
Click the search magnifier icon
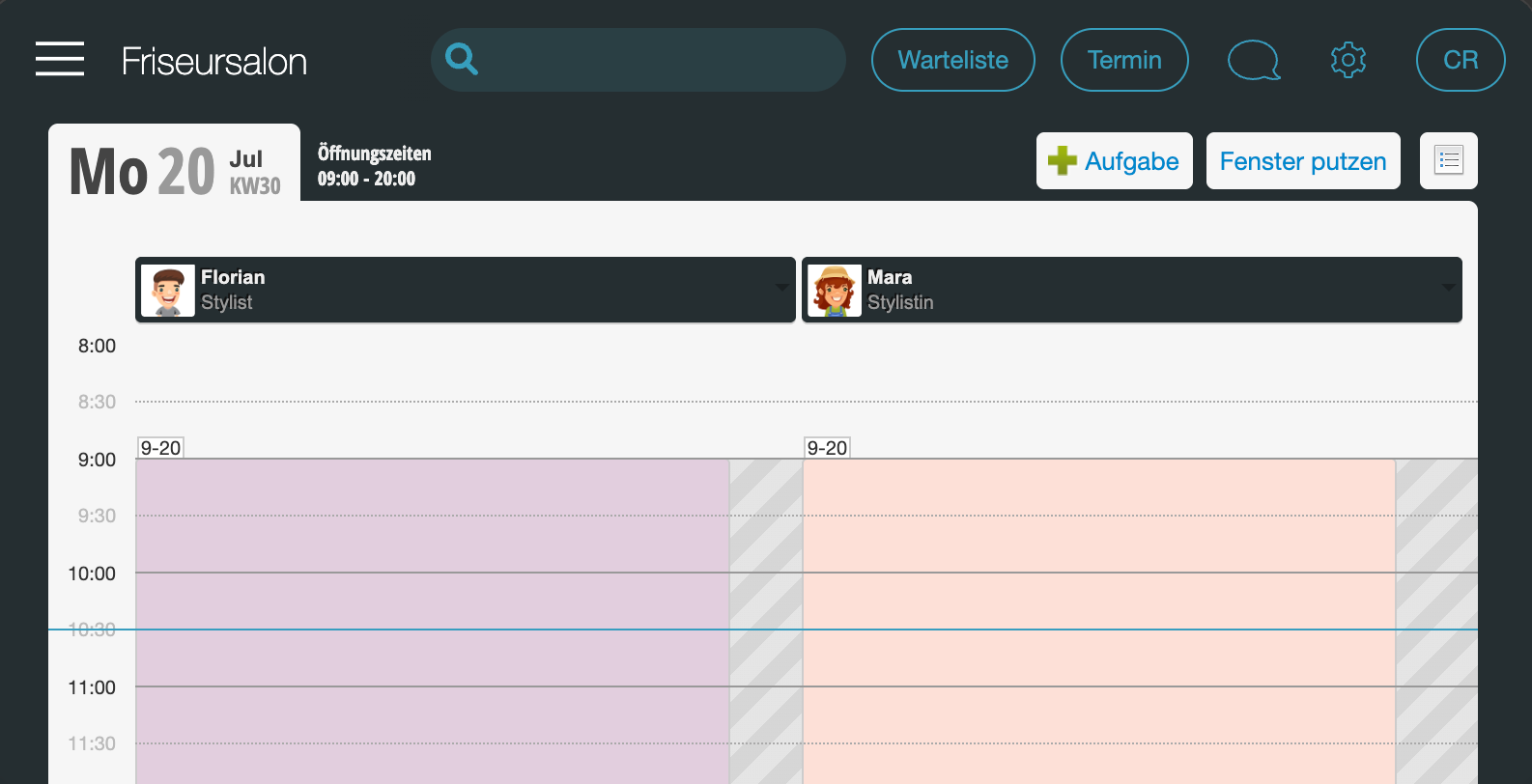pos(462,60)
